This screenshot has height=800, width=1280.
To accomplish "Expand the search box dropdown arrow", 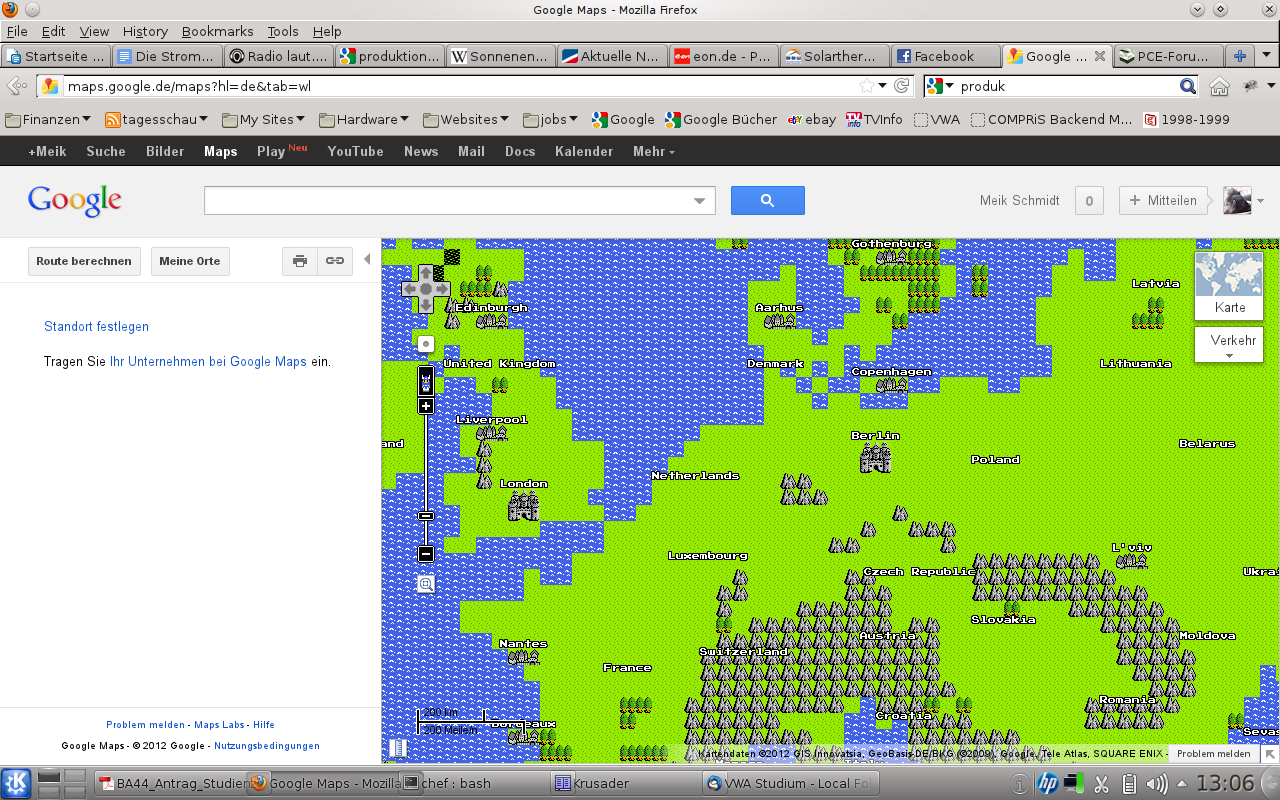I will 700,201.
